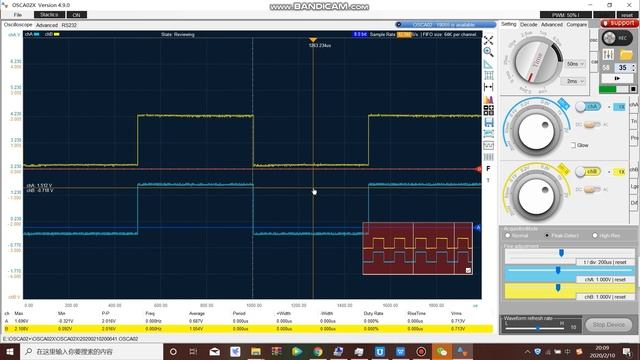This screenshot has height=360, width=640.
Task: Switch chB DC/AC coupling toggle
Action: click(592, 189)
